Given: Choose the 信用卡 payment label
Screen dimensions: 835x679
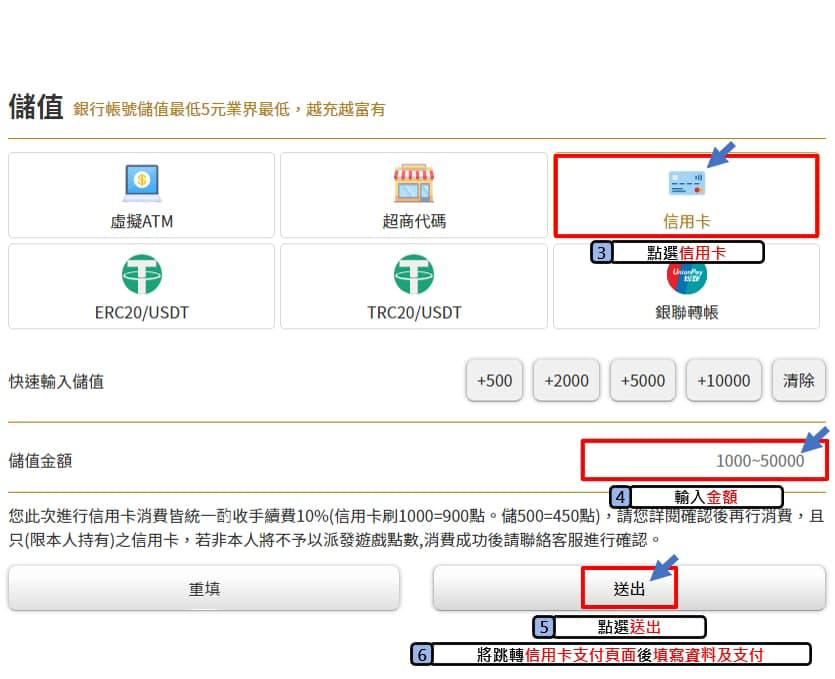Looking at the screenshot, I should [686, 221].
